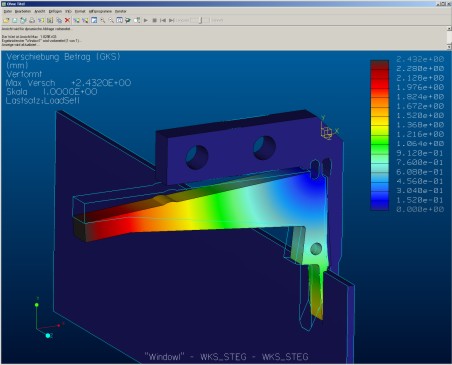The width and height of the screenshot is (452, 365).
Task: Start the animation with play button
Action: (x=146, y=20)
